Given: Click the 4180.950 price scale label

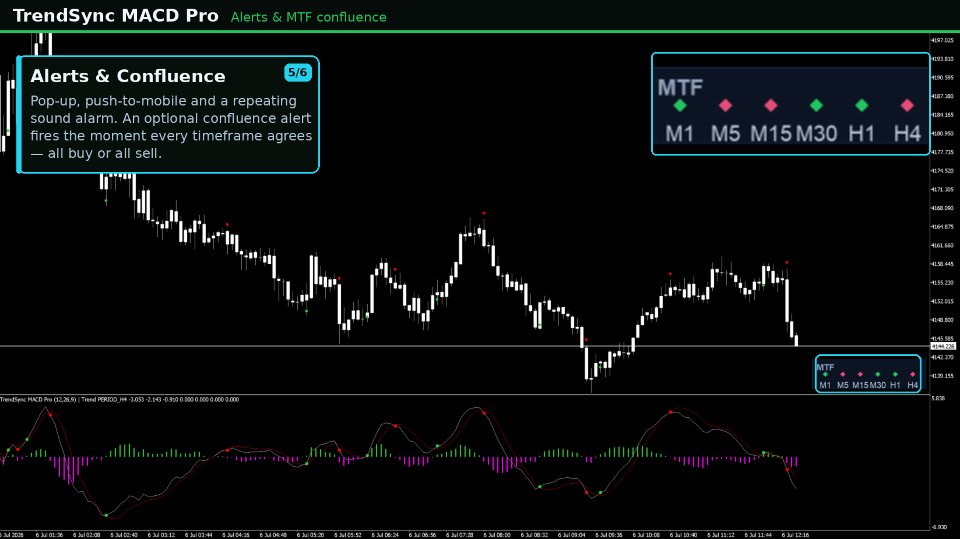Looking at the screenshot, I should coord(942,133).
